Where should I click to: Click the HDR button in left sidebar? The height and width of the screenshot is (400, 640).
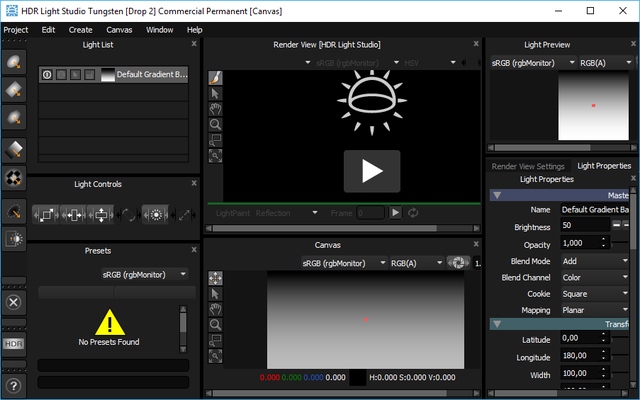point(13,343)
